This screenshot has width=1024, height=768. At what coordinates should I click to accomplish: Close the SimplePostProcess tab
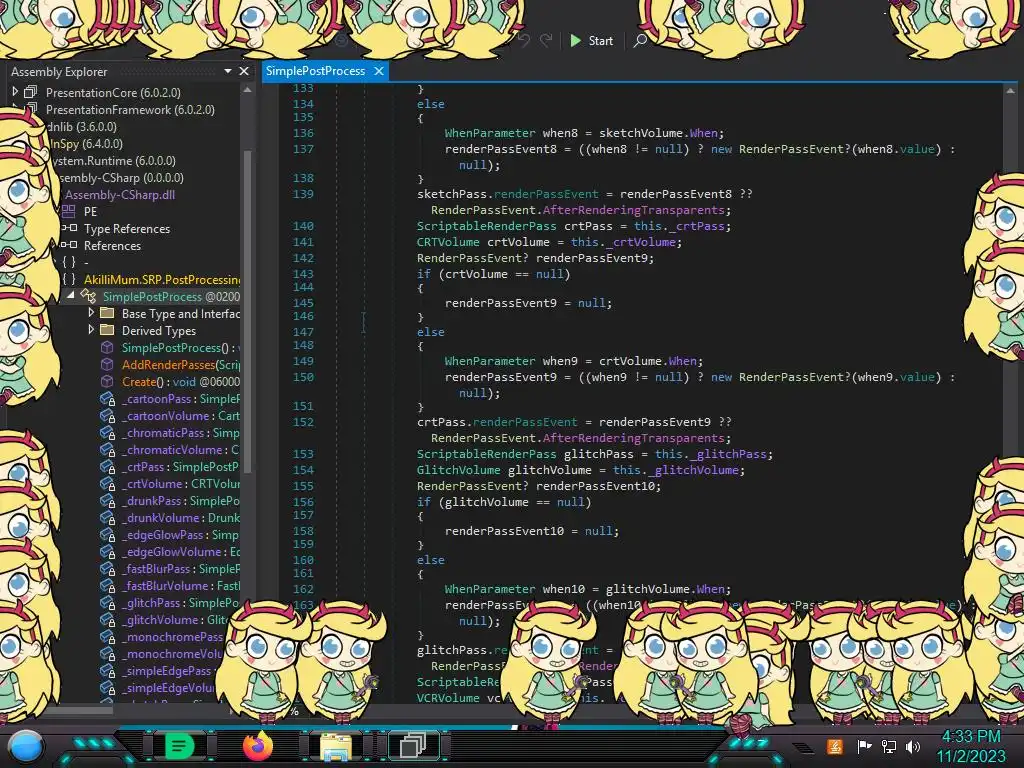pos(378,71)
